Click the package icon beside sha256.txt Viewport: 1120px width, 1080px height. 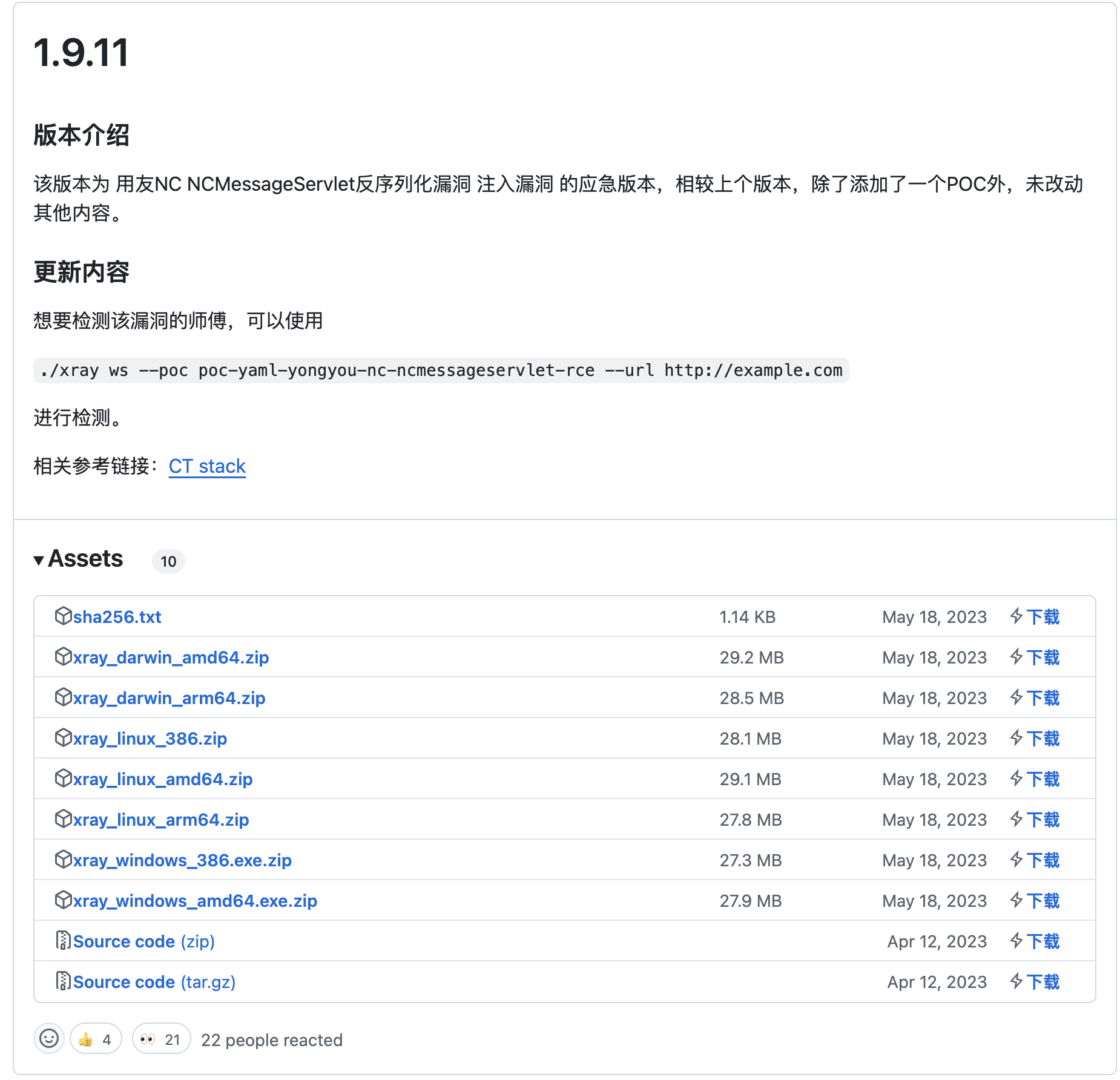(x=63, y=616)
